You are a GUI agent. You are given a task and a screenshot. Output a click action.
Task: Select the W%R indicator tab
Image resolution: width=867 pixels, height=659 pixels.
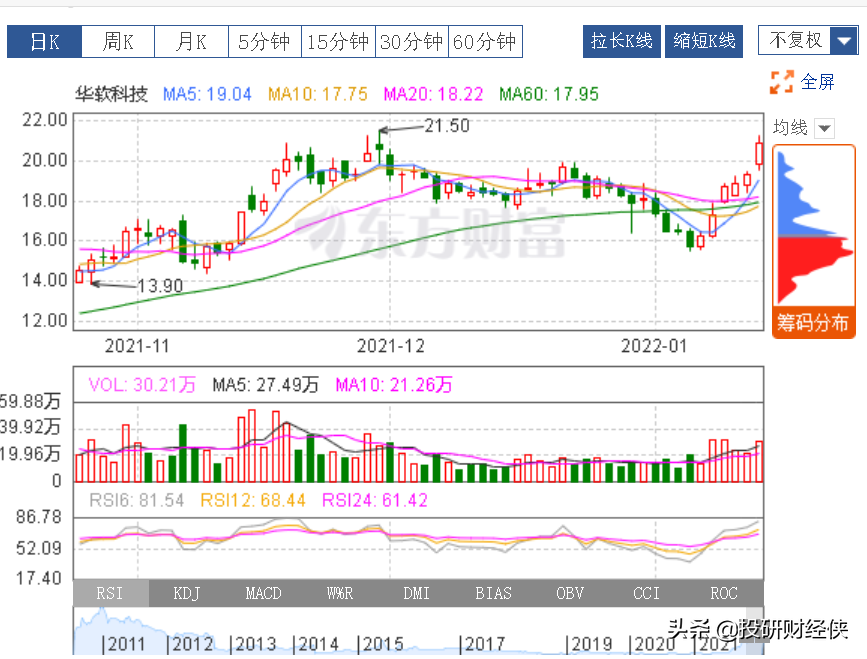click(340, 593)
